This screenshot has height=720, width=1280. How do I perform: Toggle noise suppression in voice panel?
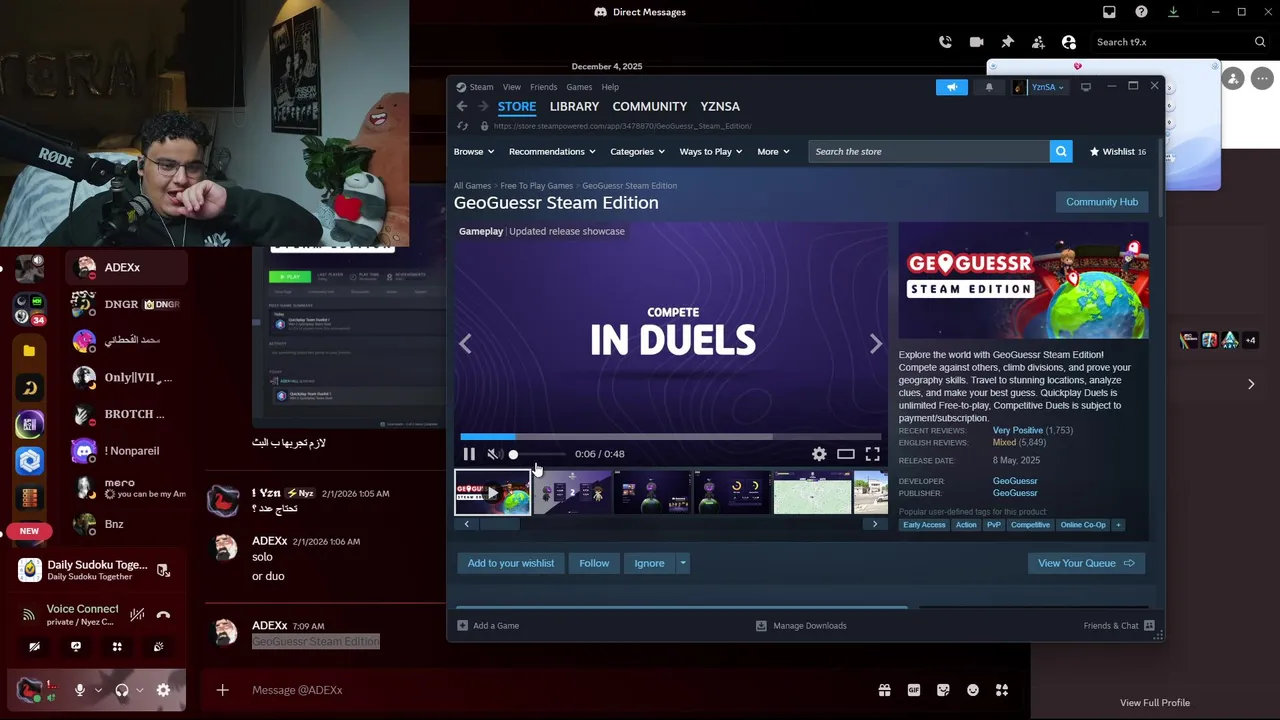pos(137,615)
